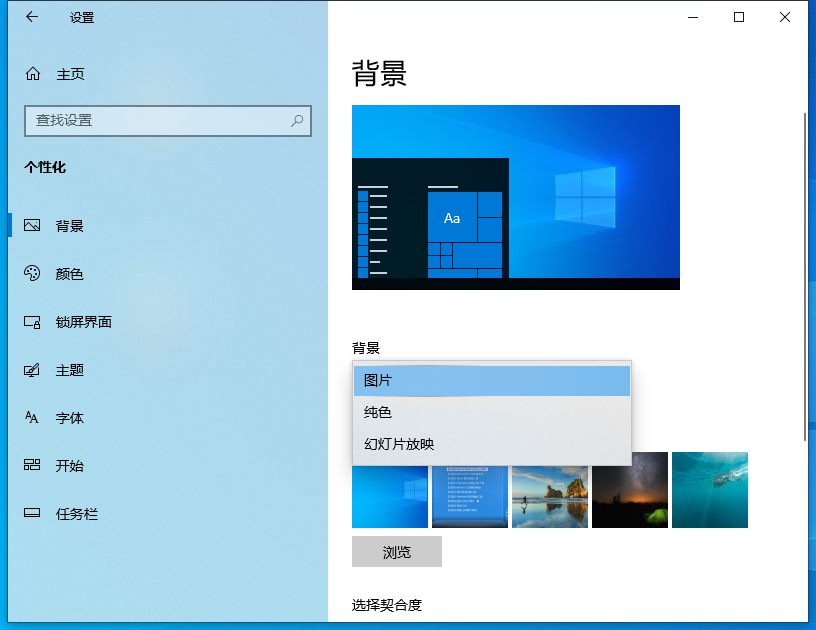Select 图片 in the background dropdown list
816x630 pixels.
point(491,381)
